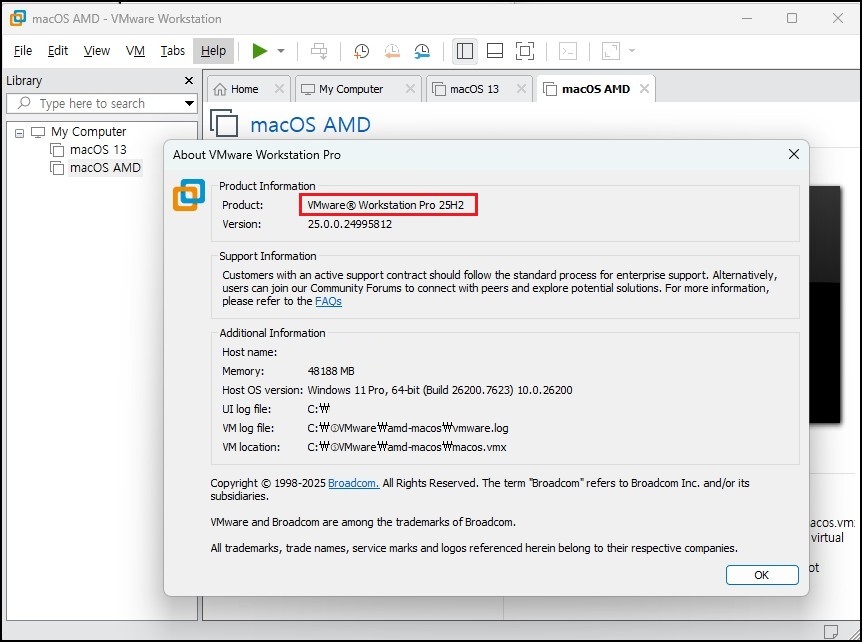The image size is (862, 642).
Task: Click the VM log file path
Action: pyautogui.click(x=408, y=428)
